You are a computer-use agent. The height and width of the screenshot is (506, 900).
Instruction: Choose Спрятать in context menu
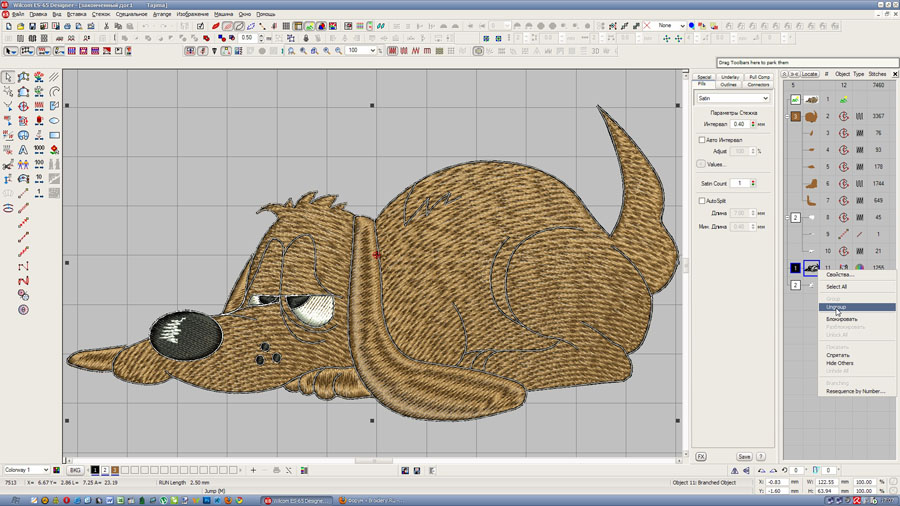click(x=837, y=355)
